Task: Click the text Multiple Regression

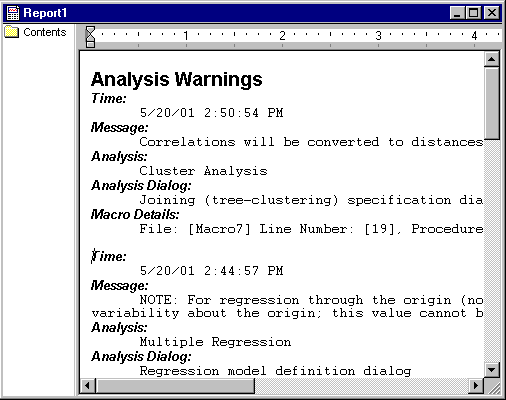Action: point(215,342)
